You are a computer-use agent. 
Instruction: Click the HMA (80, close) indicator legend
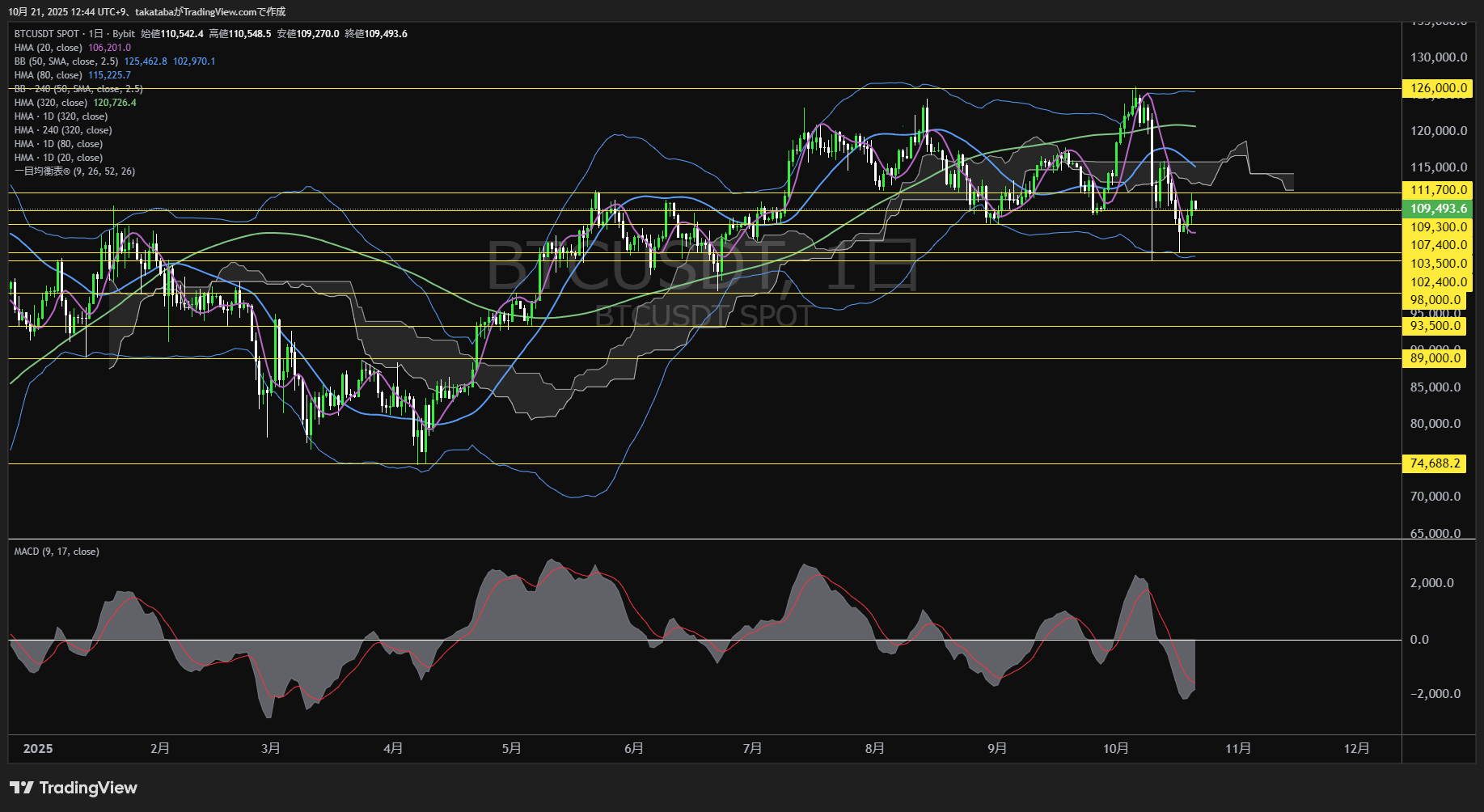coord(48,75)
